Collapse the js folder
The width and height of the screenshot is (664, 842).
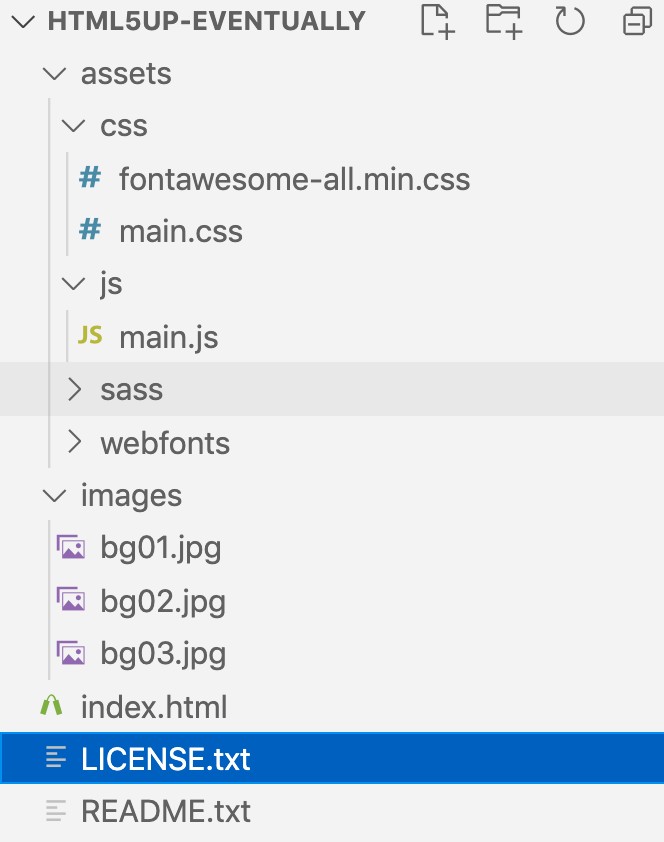pyautogui.click(x=74, y=284)
